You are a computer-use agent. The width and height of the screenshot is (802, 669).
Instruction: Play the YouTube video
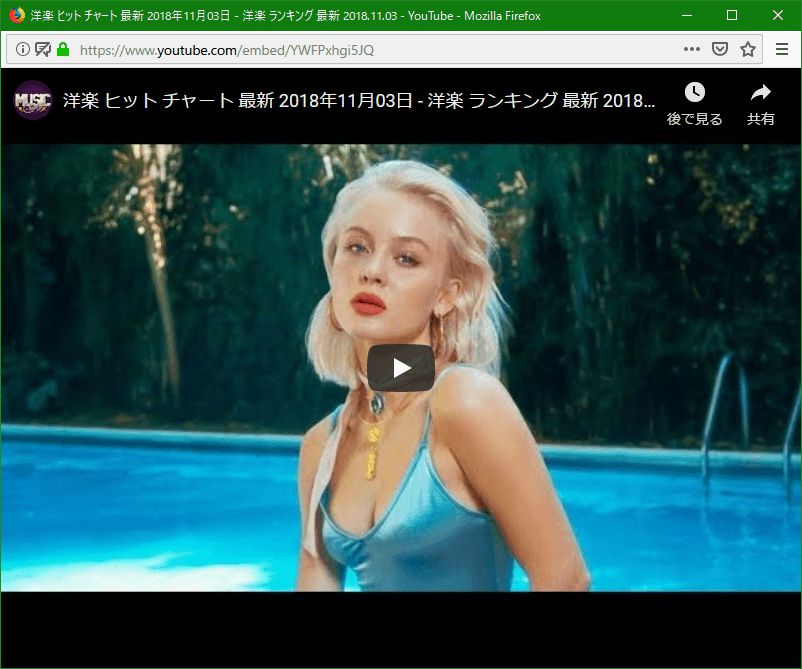(401, 368)
